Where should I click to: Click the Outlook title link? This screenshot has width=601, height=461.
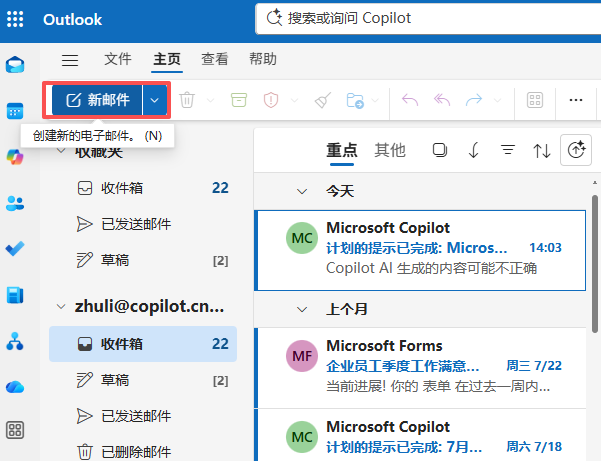(x=72, y=20)
